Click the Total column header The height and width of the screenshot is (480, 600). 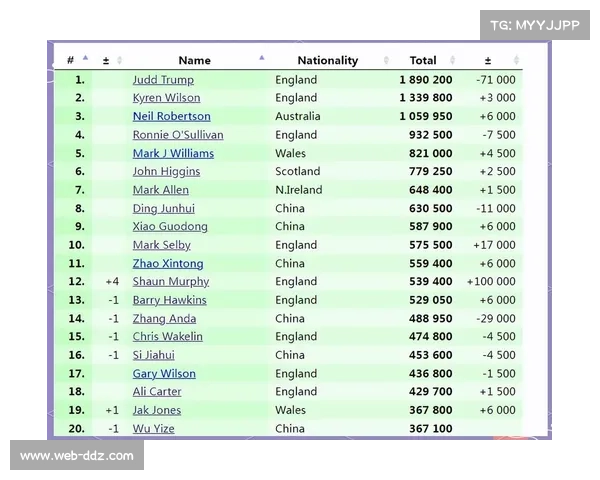click(x=423, y=61)
